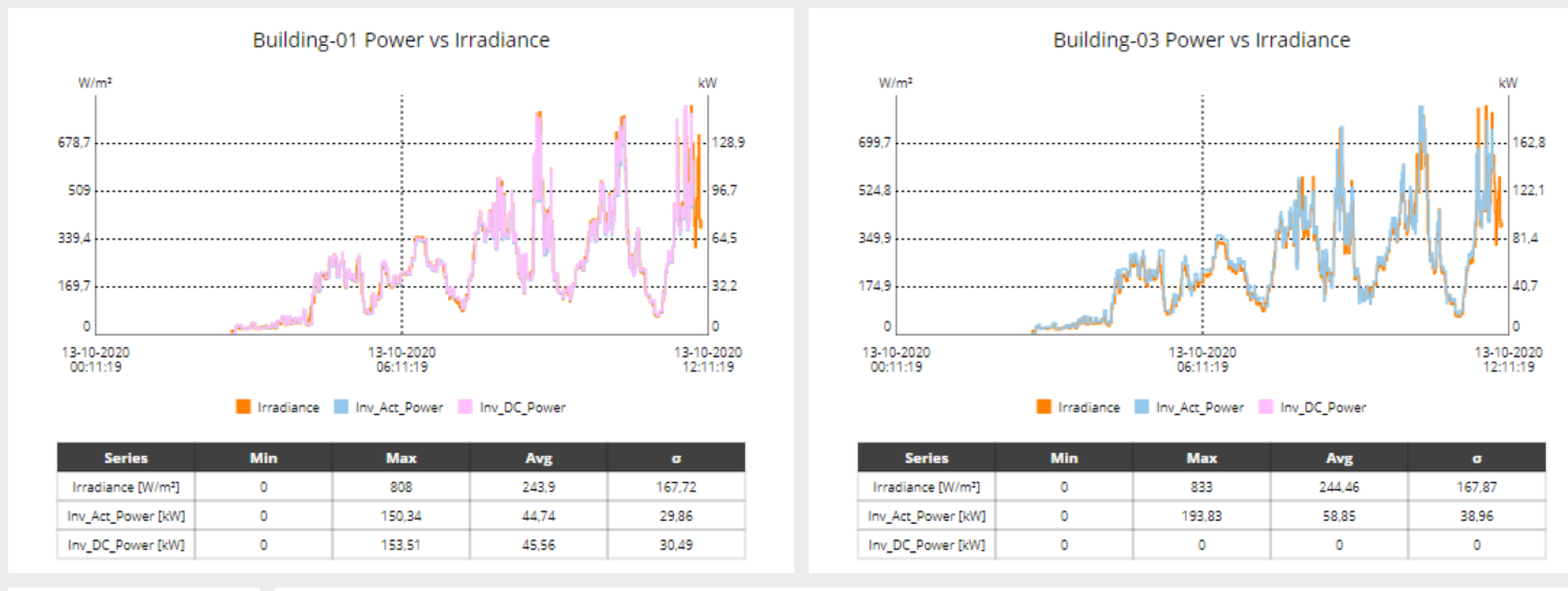The width and height of the screenshot is (1568, 591).
Task: Click Series header in Building-03 table
Action: 926,457
